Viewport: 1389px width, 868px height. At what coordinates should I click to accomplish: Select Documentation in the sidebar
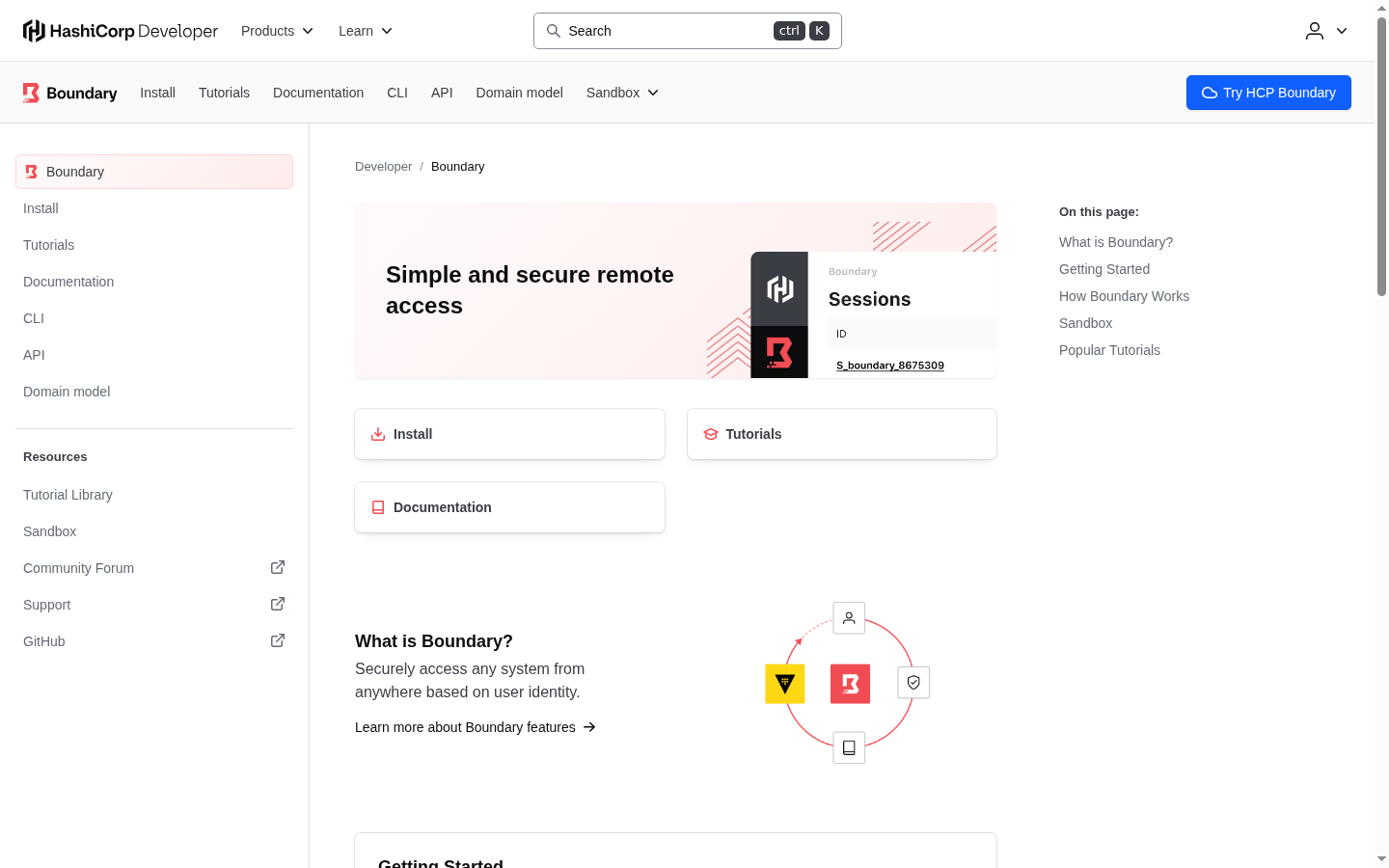pyautogui.click(x=154, y=282)
